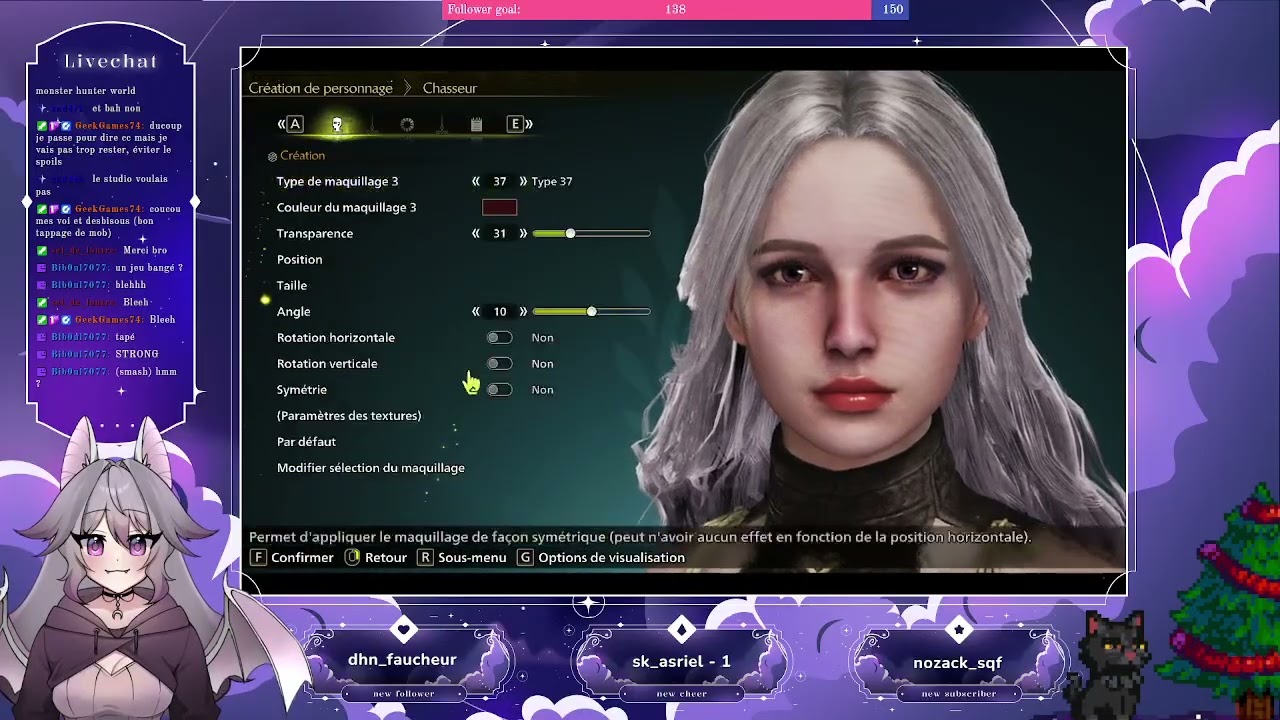Click the Transparence slider handle
Image resolution: width=1280 pixels, height=720 pixels.
[570, 233]
